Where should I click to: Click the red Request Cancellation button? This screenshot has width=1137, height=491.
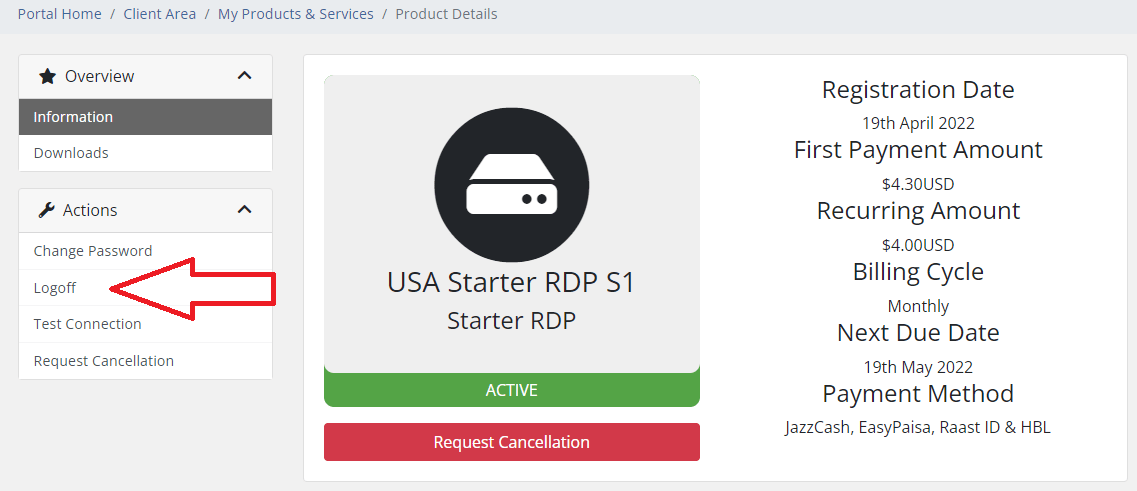tap(511, 442)
